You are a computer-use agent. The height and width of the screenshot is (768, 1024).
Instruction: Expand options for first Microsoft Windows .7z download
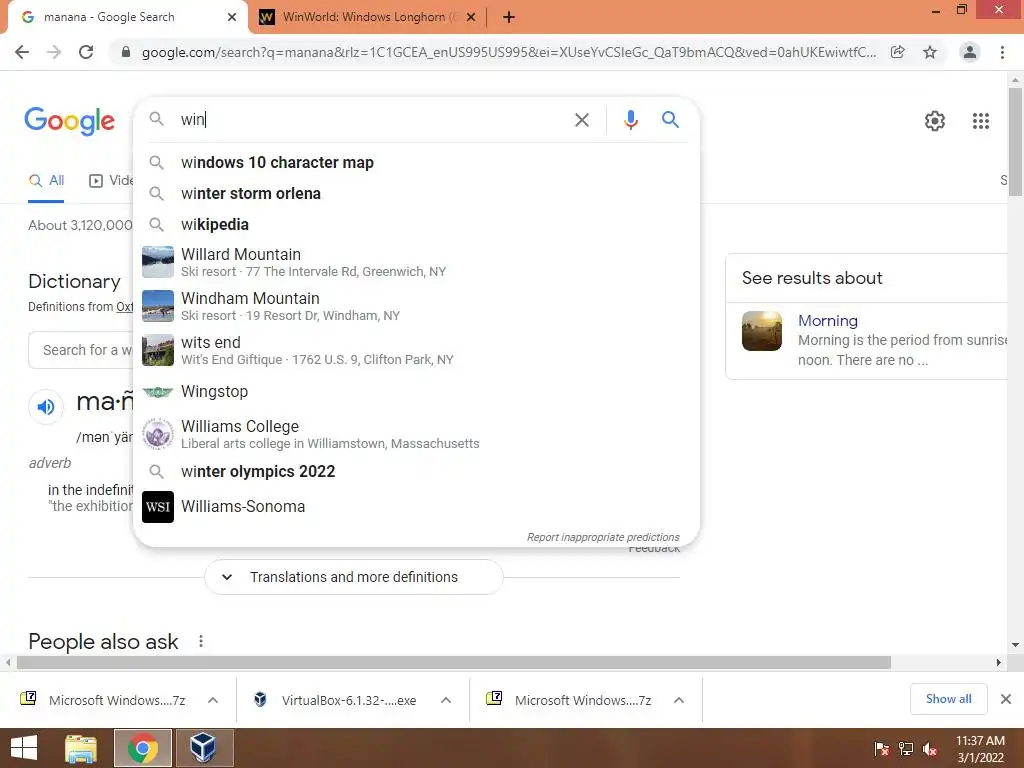point(213,700)
